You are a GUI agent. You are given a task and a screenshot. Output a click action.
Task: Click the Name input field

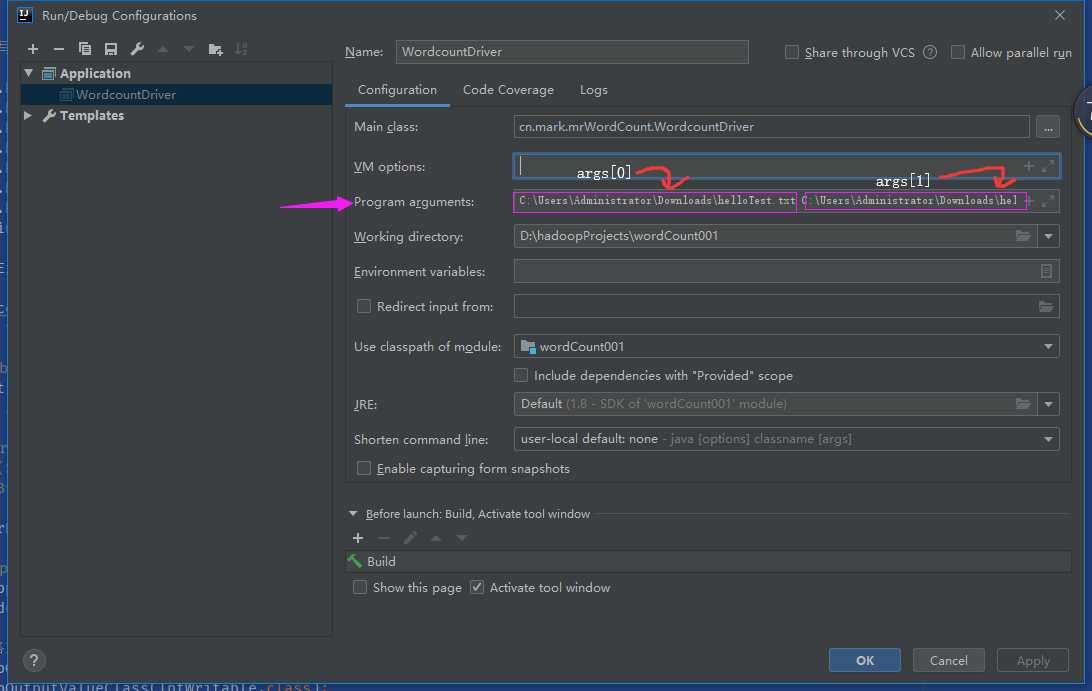click(x=572, y=52)
